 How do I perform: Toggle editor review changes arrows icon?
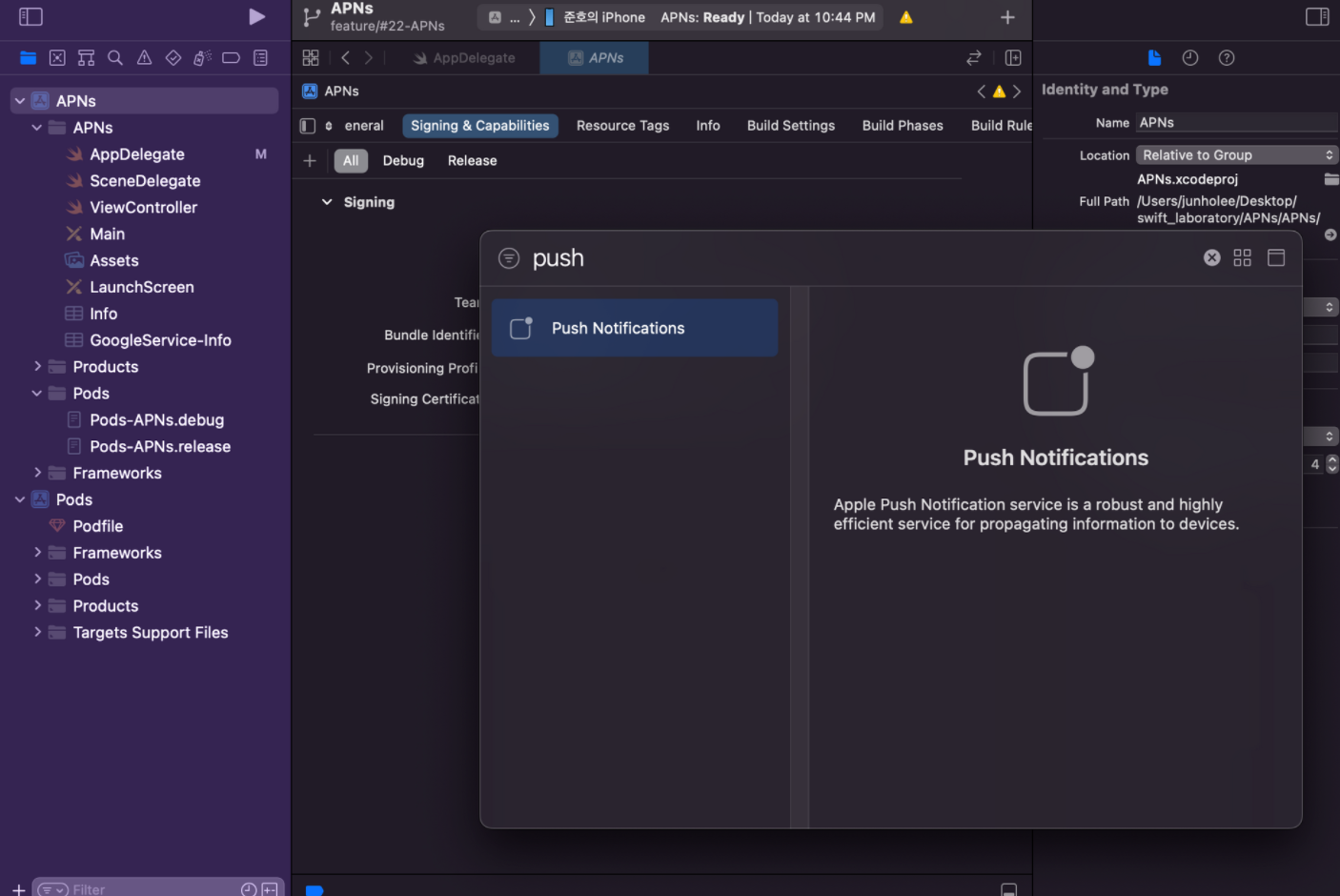[973, 58]
